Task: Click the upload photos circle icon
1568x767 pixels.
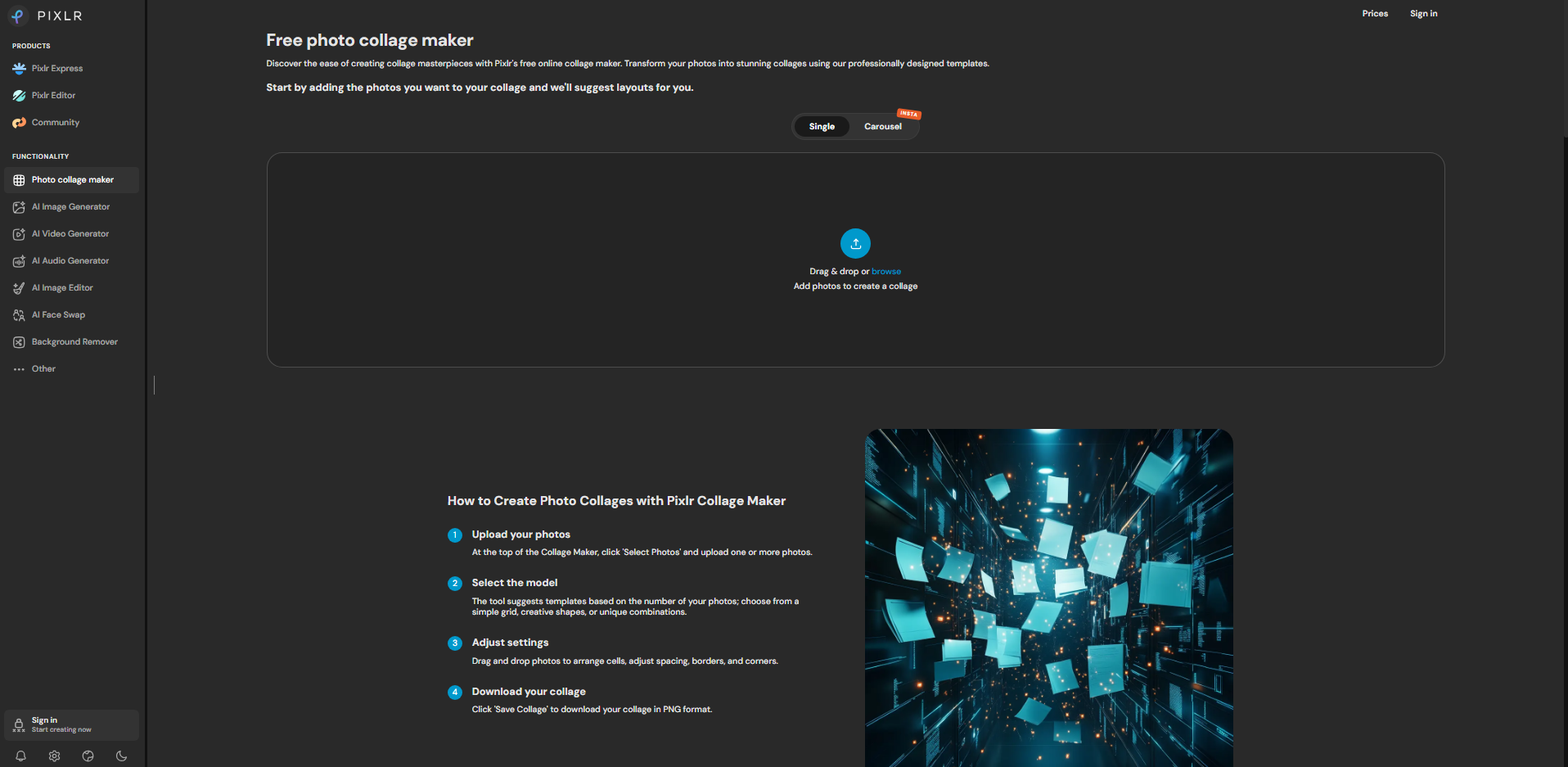Action: tap(855, 243)
